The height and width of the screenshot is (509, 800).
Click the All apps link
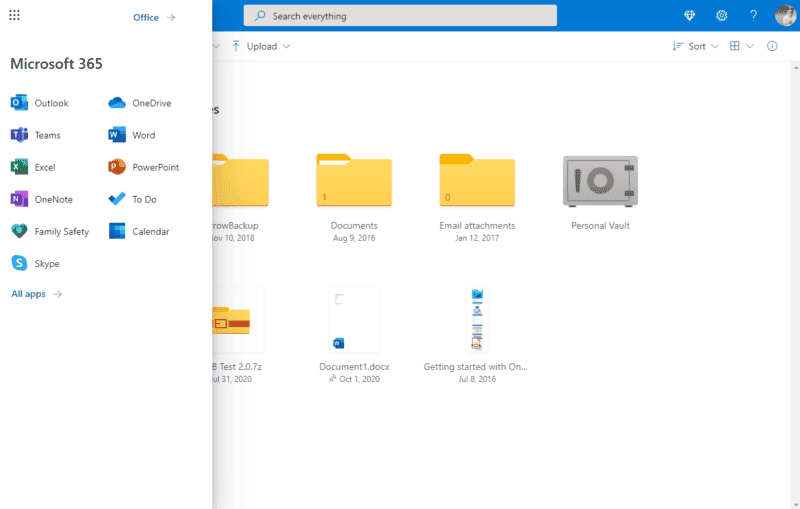click(36, 294)
